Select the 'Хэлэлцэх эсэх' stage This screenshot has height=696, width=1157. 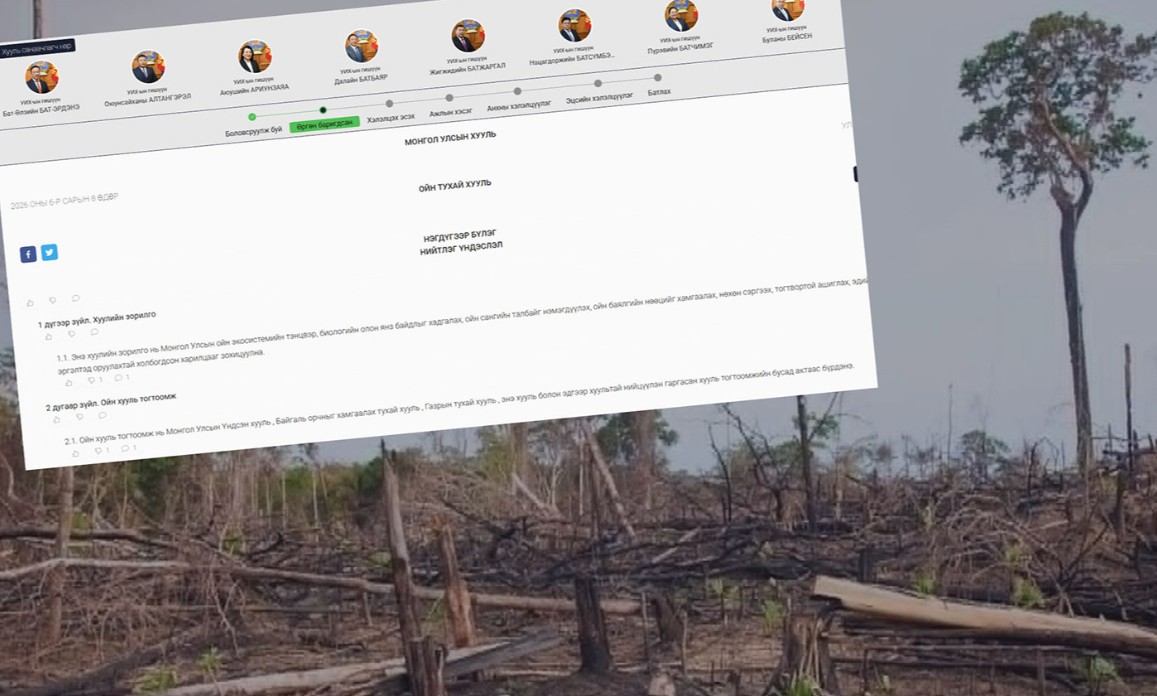pyautogui.click(x=390, y=118)
